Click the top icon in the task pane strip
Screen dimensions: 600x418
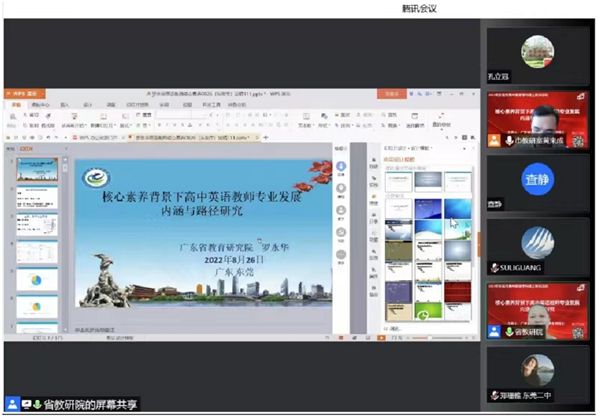(374, 162)
